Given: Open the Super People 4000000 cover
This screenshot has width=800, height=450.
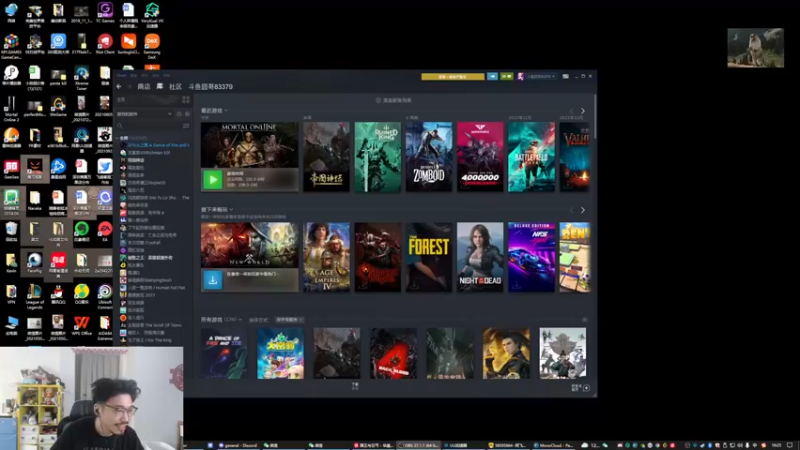Looking at the screenshot, I should [480, 157].
